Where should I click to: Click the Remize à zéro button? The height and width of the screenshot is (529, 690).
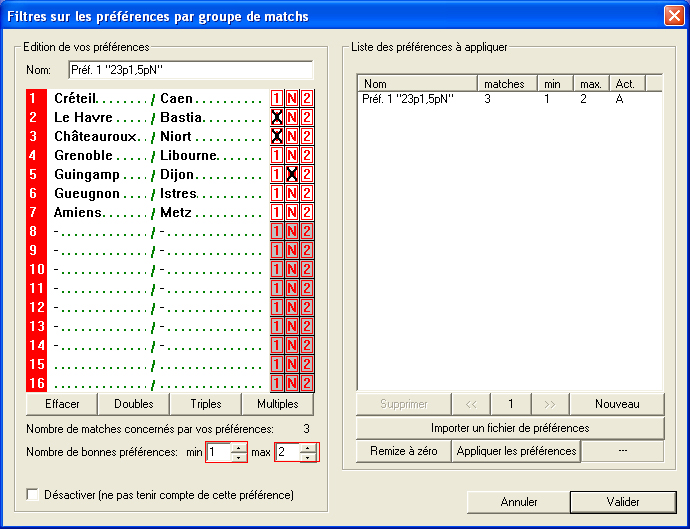[404, 451]
